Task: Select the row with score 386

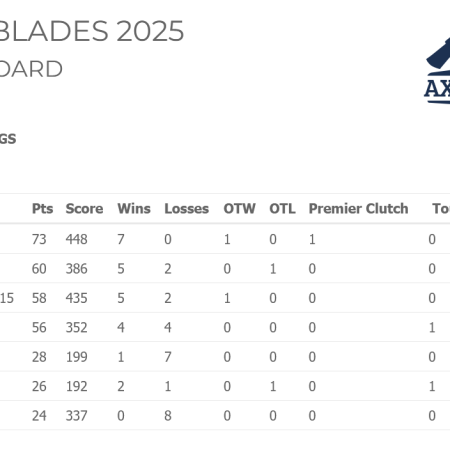Action: (225, 268)
